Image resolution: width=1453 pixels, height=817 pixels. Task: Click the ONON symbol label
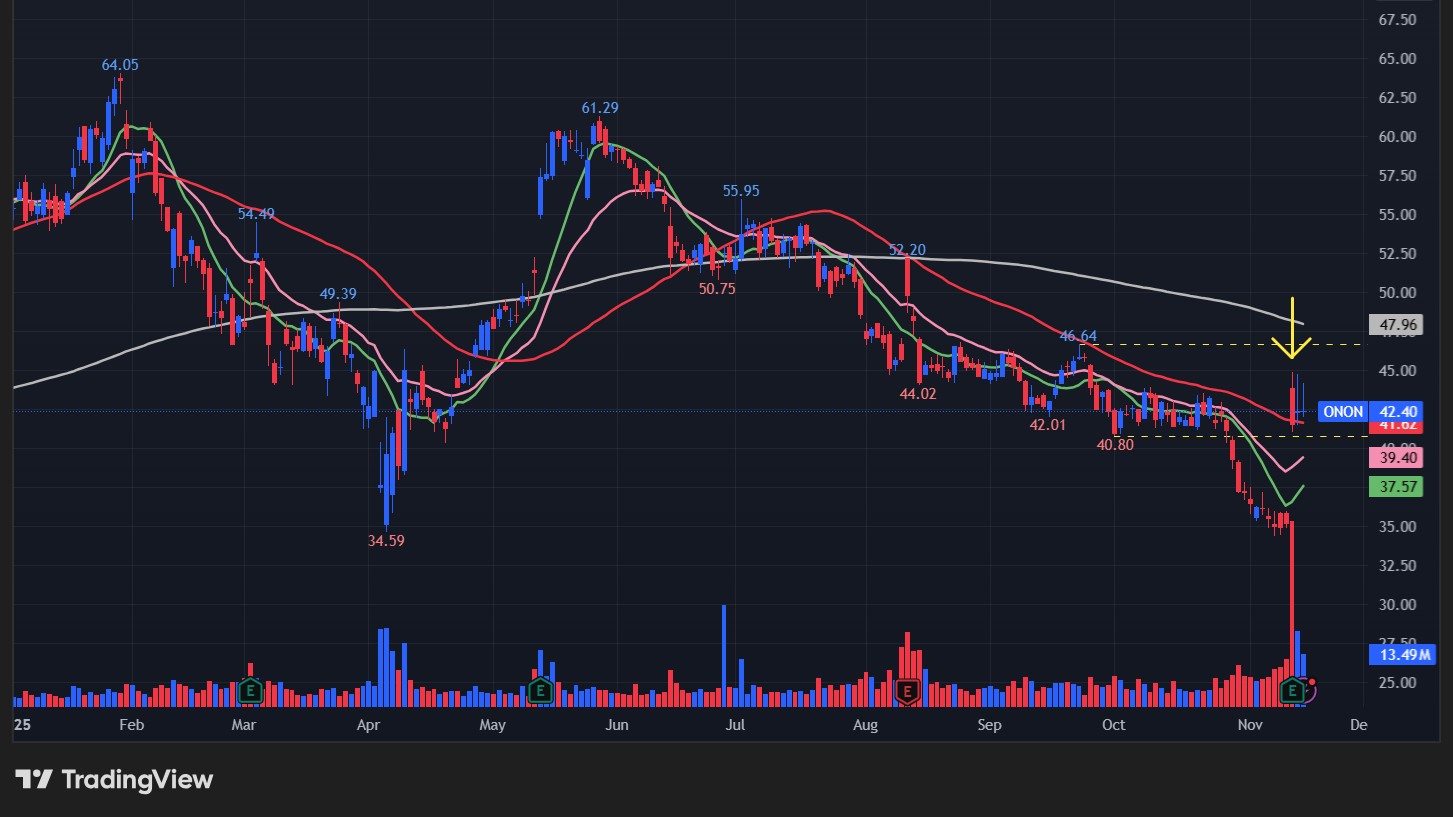pos(1342,412)
